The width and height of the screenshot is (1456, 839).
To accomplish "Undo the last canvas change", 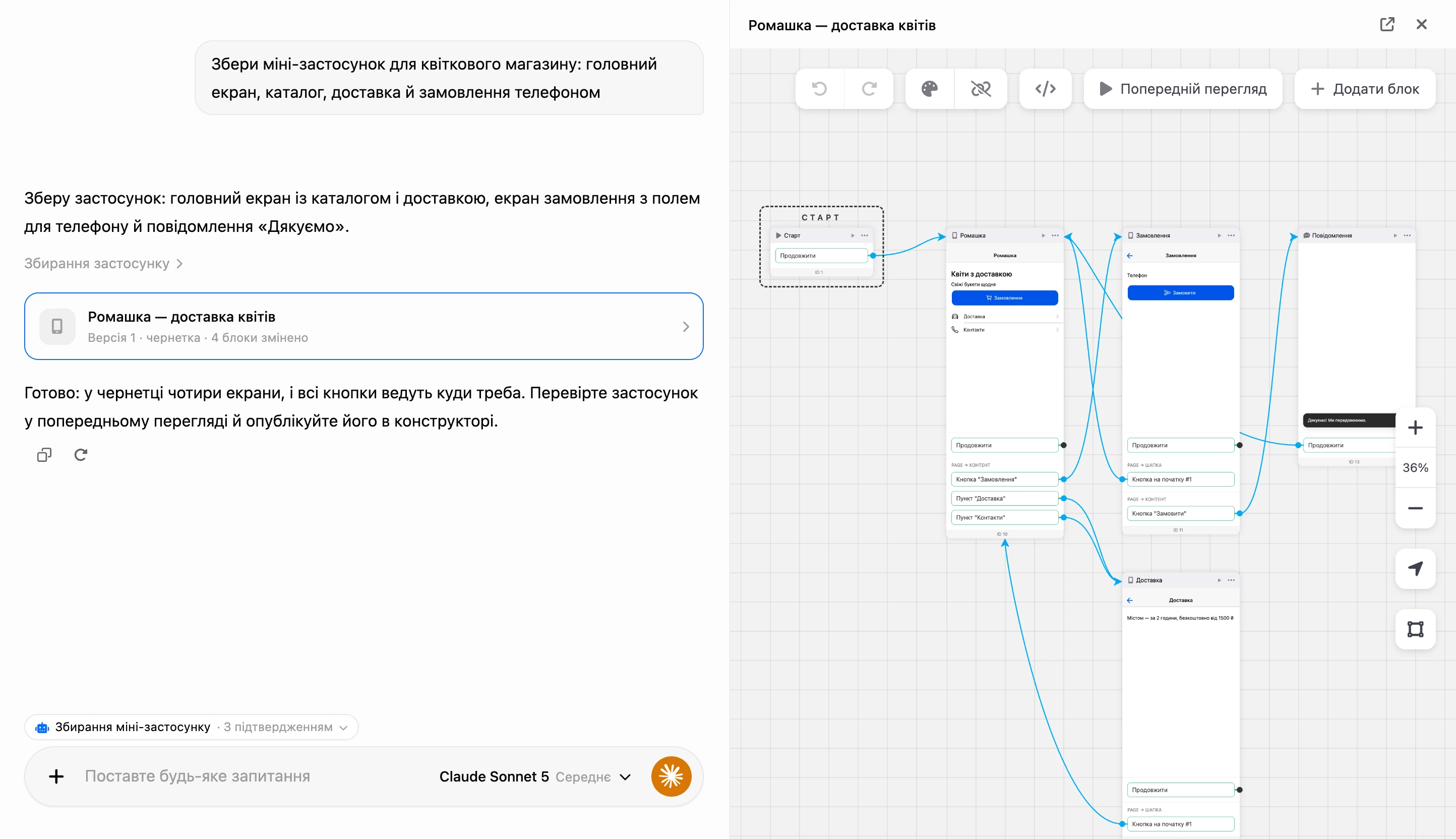I will tap(819, 89).
